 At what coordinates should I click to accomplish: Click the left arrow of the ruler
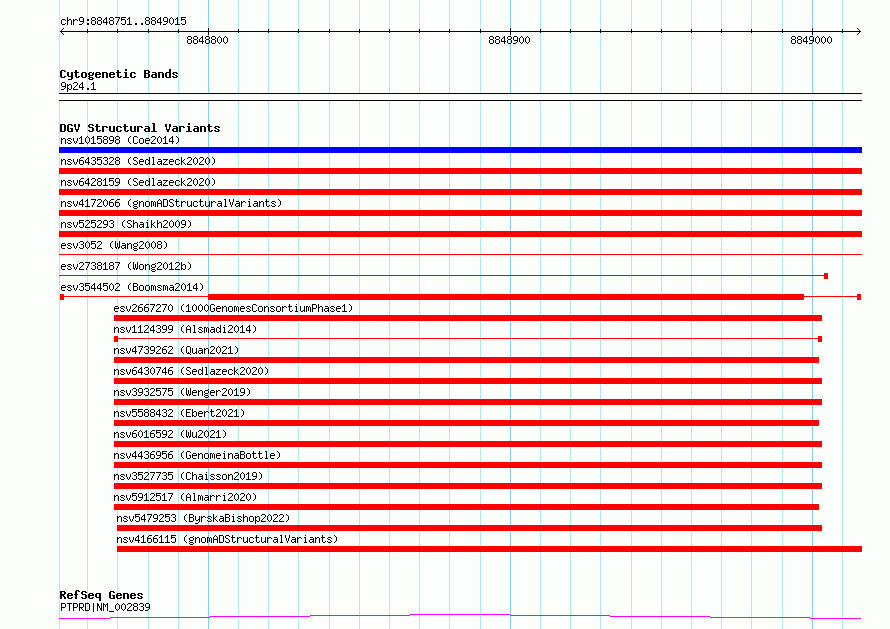(x=62, y=31)
